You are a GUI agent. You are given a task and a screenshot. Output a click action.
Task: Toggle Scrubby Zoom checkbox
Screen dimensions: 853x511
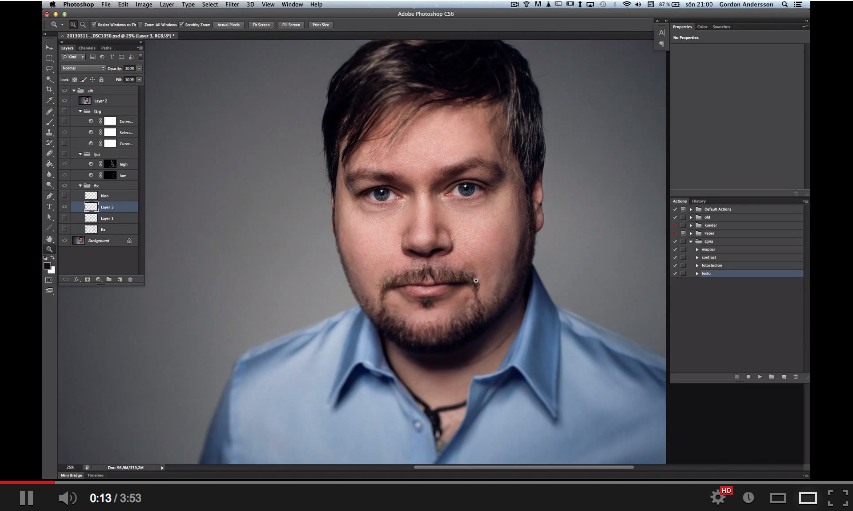182,24
